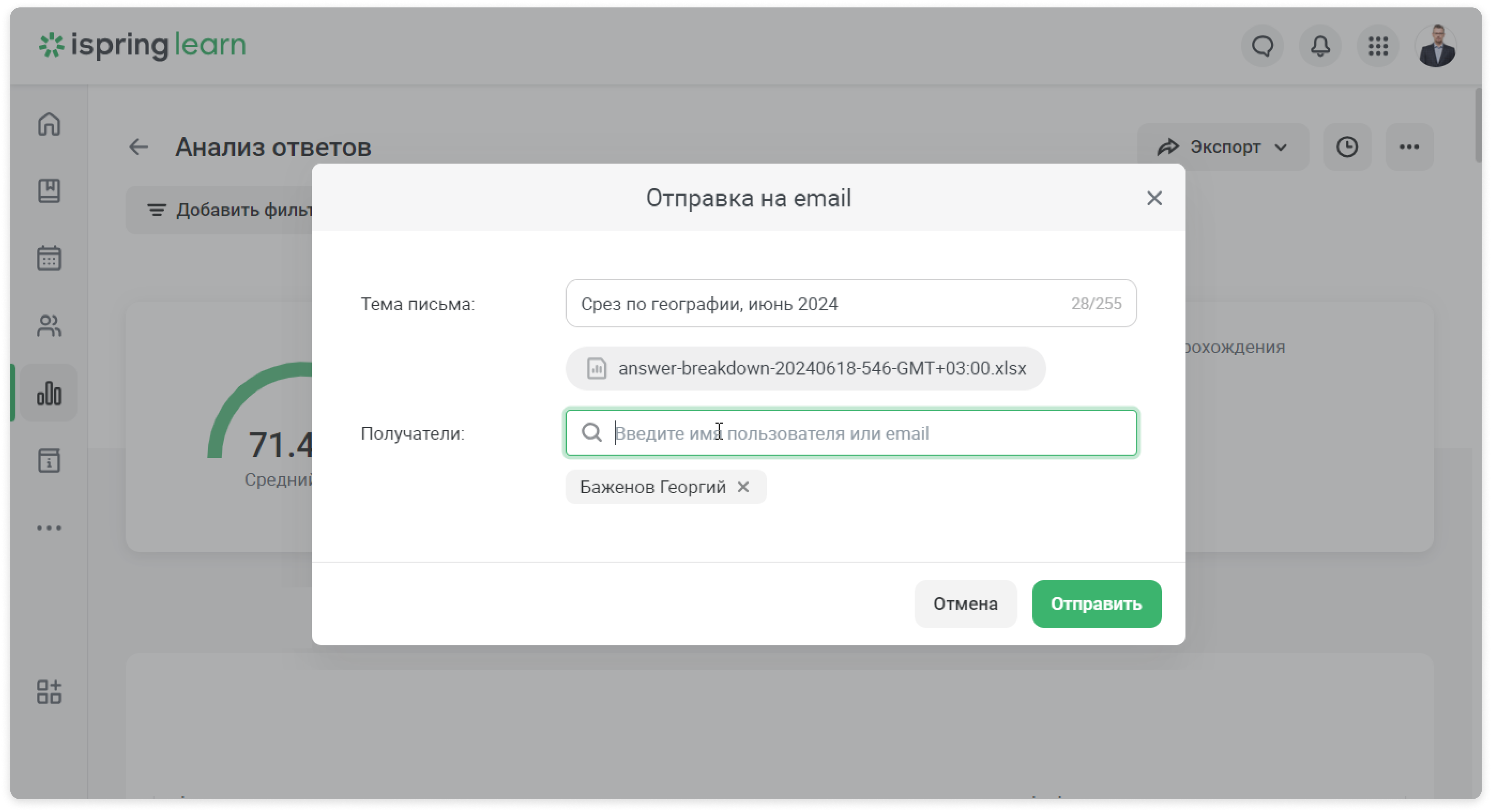
Task: Click the attachment file icon
Action: [x=596, y=368]
